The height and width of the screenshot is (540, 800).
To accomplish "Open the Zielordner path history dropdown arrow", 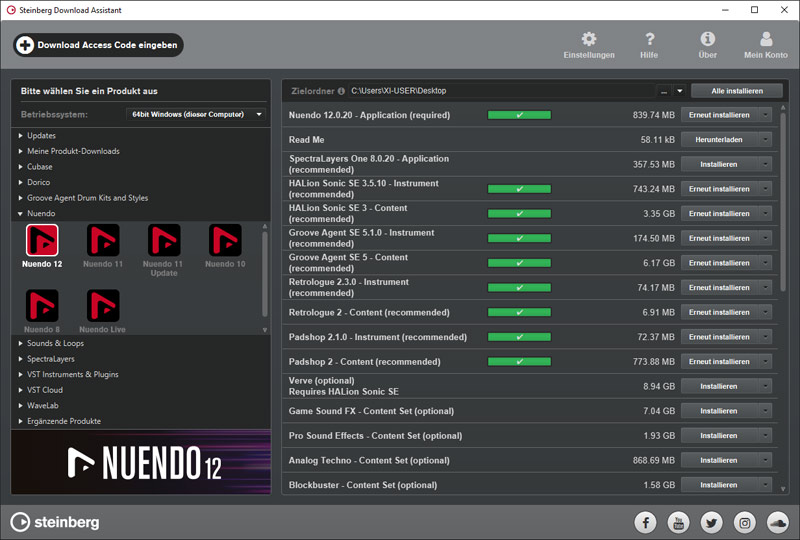I will click(680, 91).
